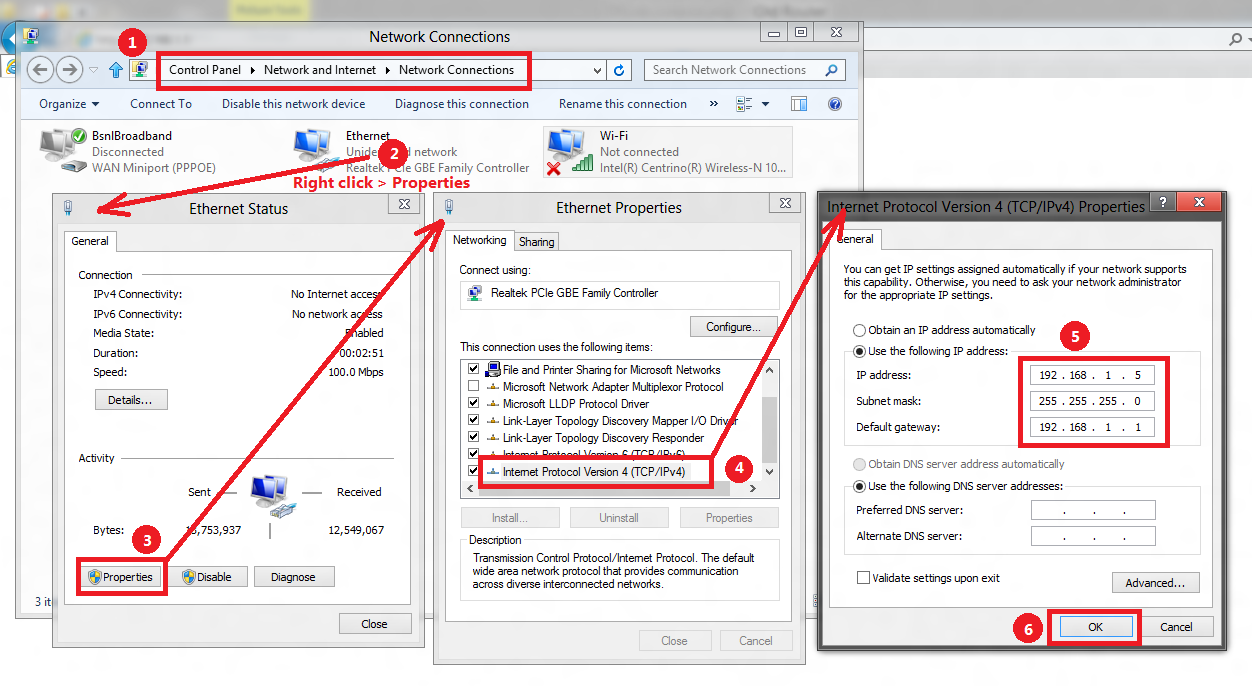
Task: Toggle Microsoft LLDP Protocol Driver checkbox
Action: (474, 404)
